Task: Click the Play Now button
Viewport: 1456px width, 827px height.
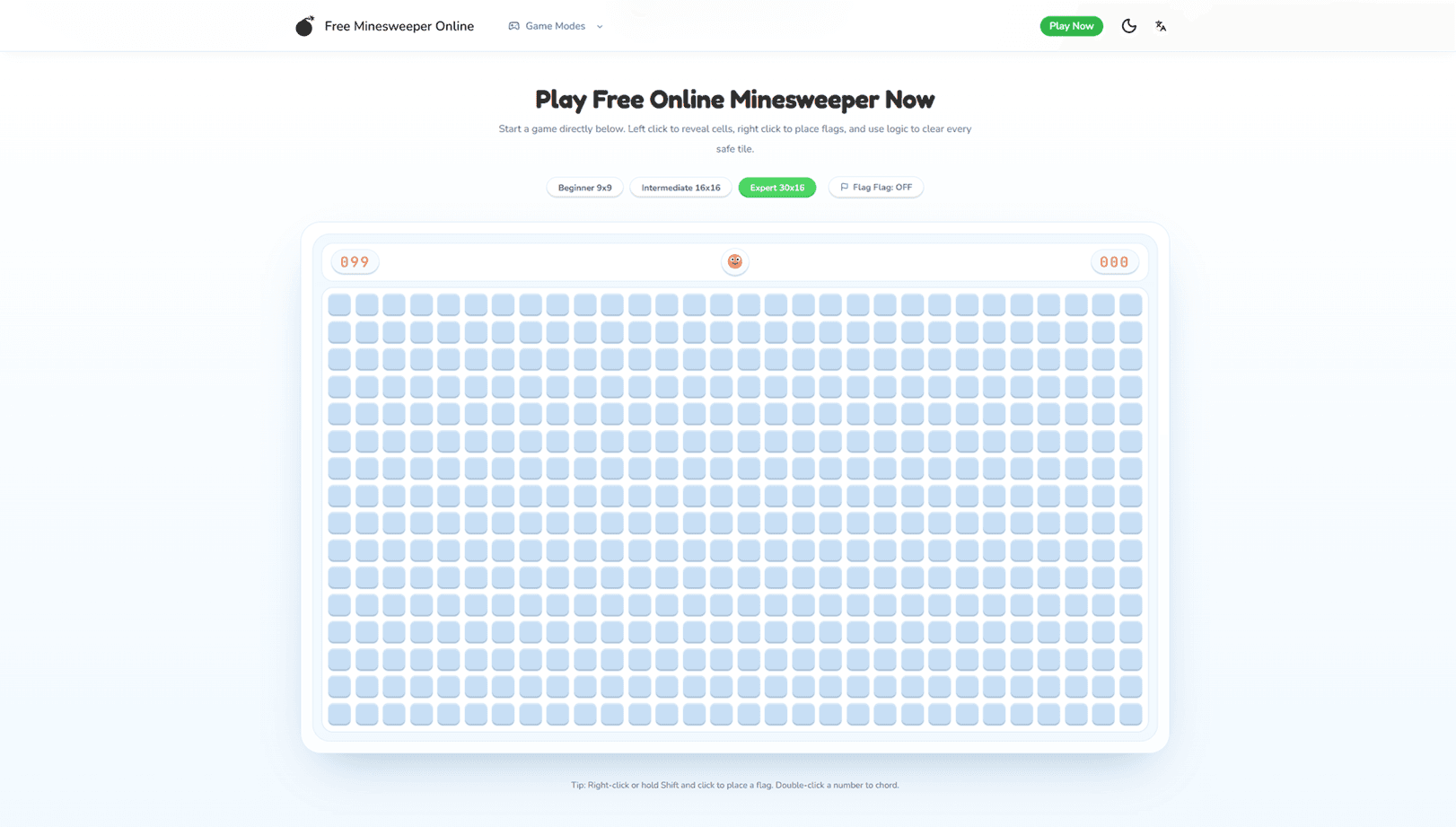Action: pyautogui.click(x=1071, y=26)
